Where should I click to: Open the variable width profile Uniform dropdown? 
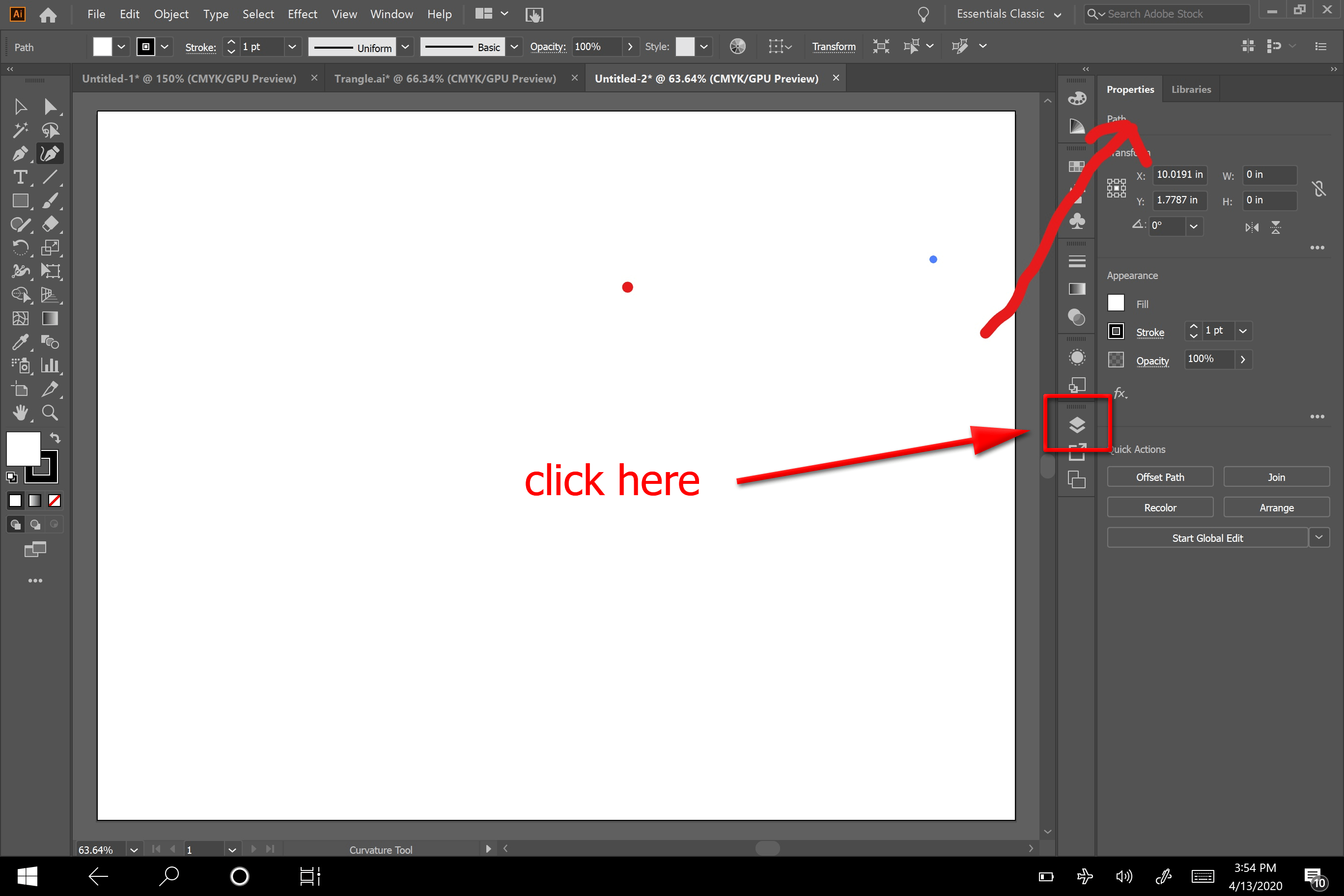pyautogui.click(x=406, y=47)
